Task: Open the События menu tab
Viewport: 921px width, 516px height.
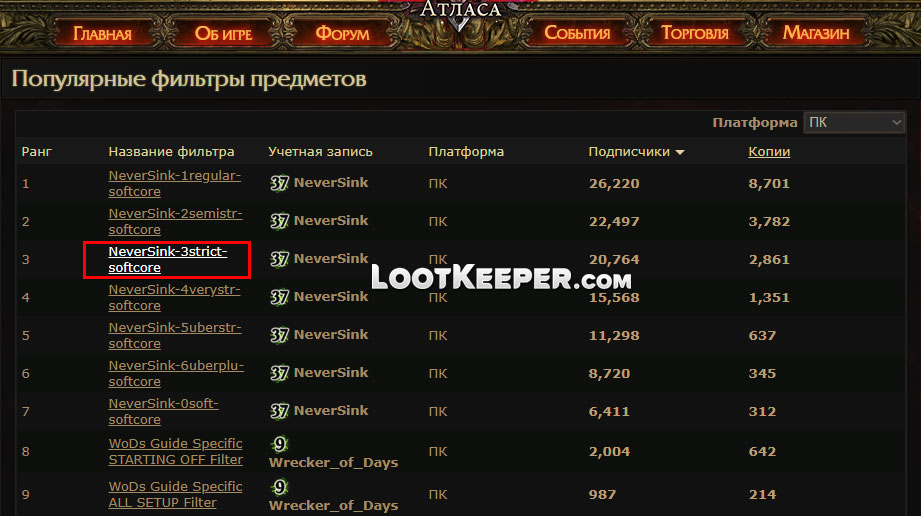Action: click(x=577, y=33)
